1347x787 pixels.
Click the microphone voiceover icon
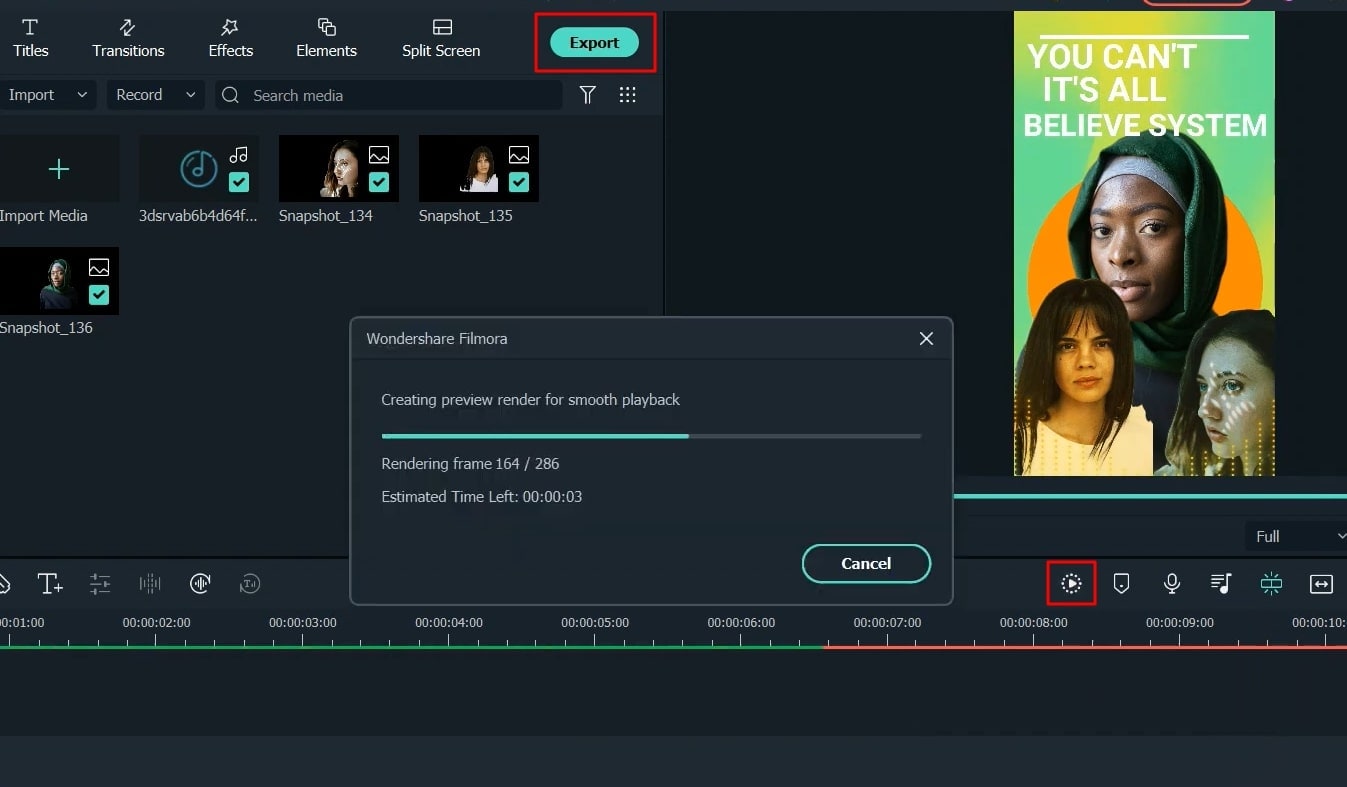pos(1171,584)
